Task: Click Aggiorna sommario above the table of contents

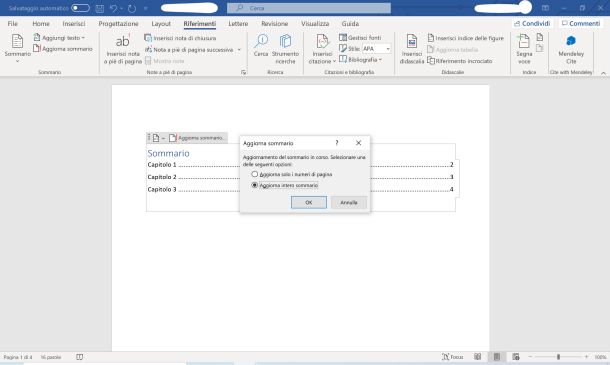Action: click(198, 138)
